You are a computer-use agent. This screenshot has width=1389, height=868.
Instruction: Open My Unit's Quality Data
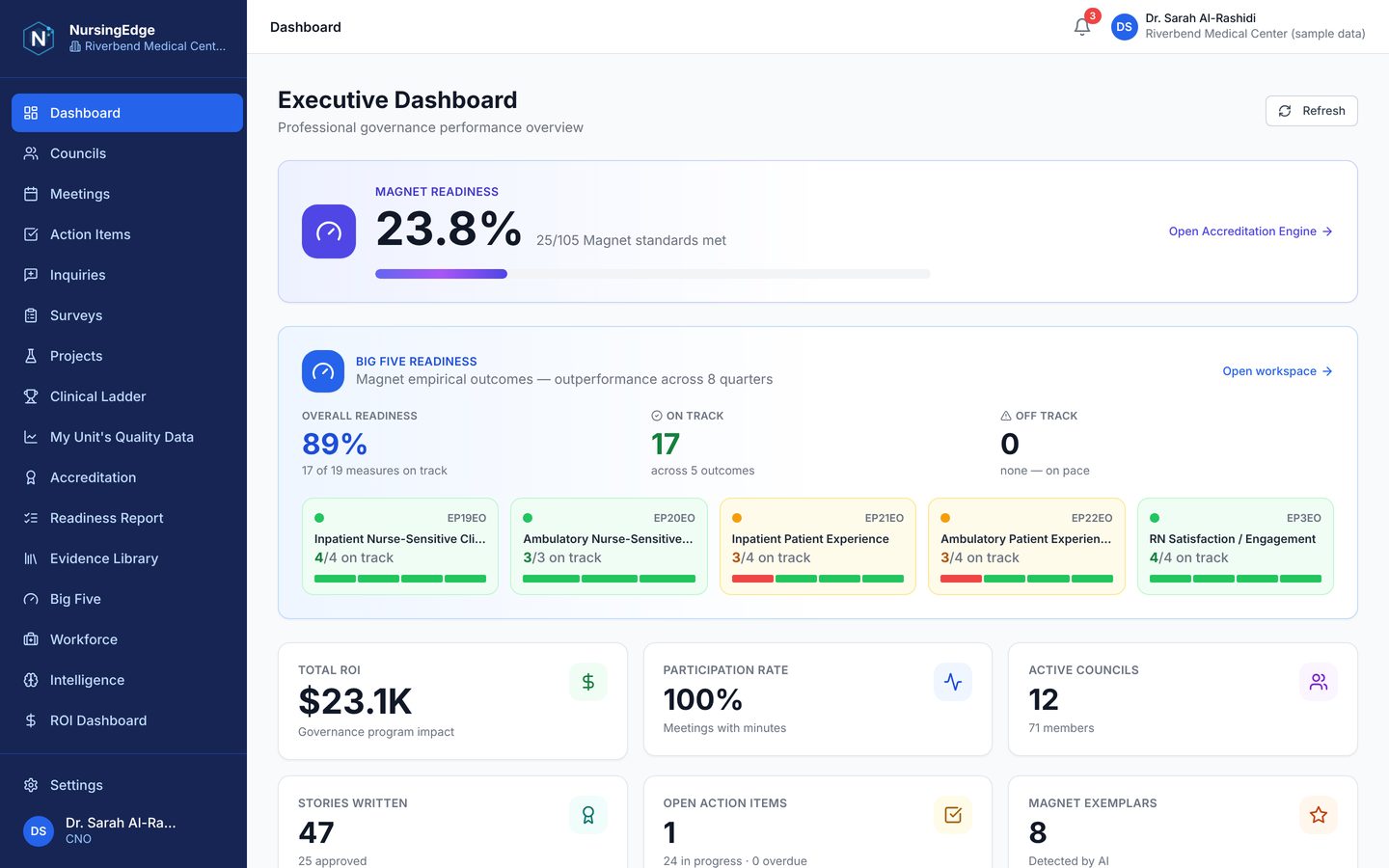(x=127, y=437)
